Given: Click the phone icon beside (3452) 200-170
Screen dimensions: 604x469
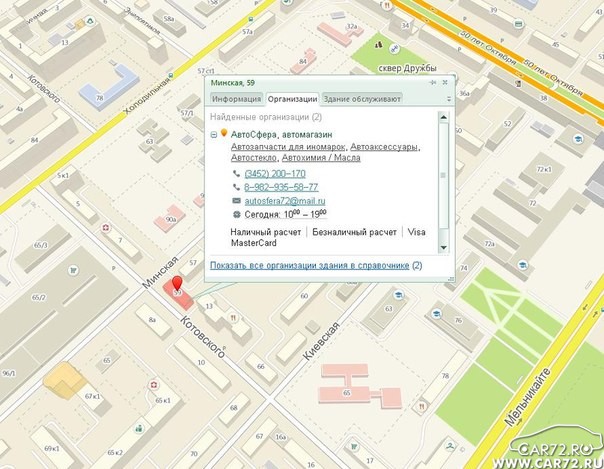Looking at the screenshot, I should coord(236,174).
